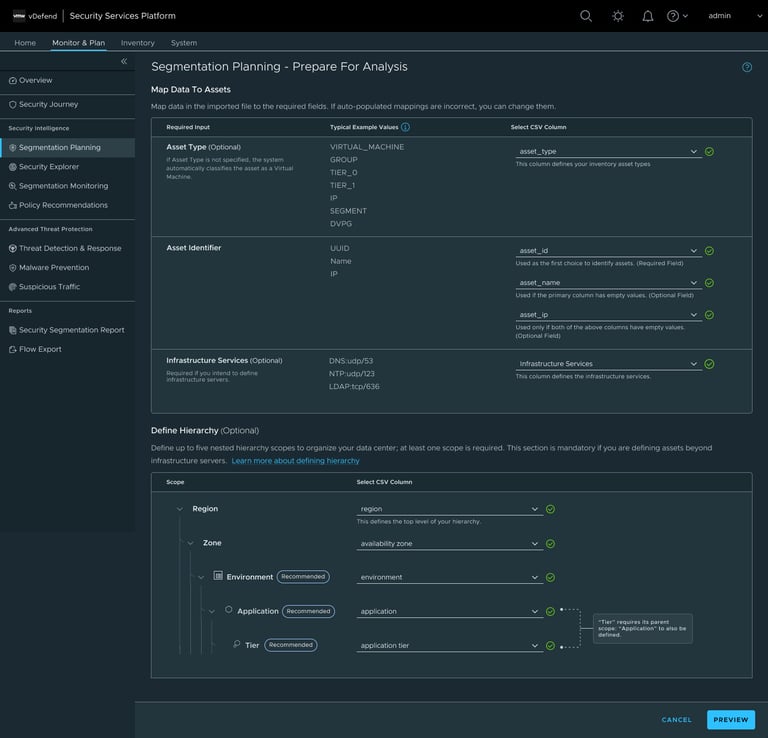Click the Preview button

(x=730, y=719)
